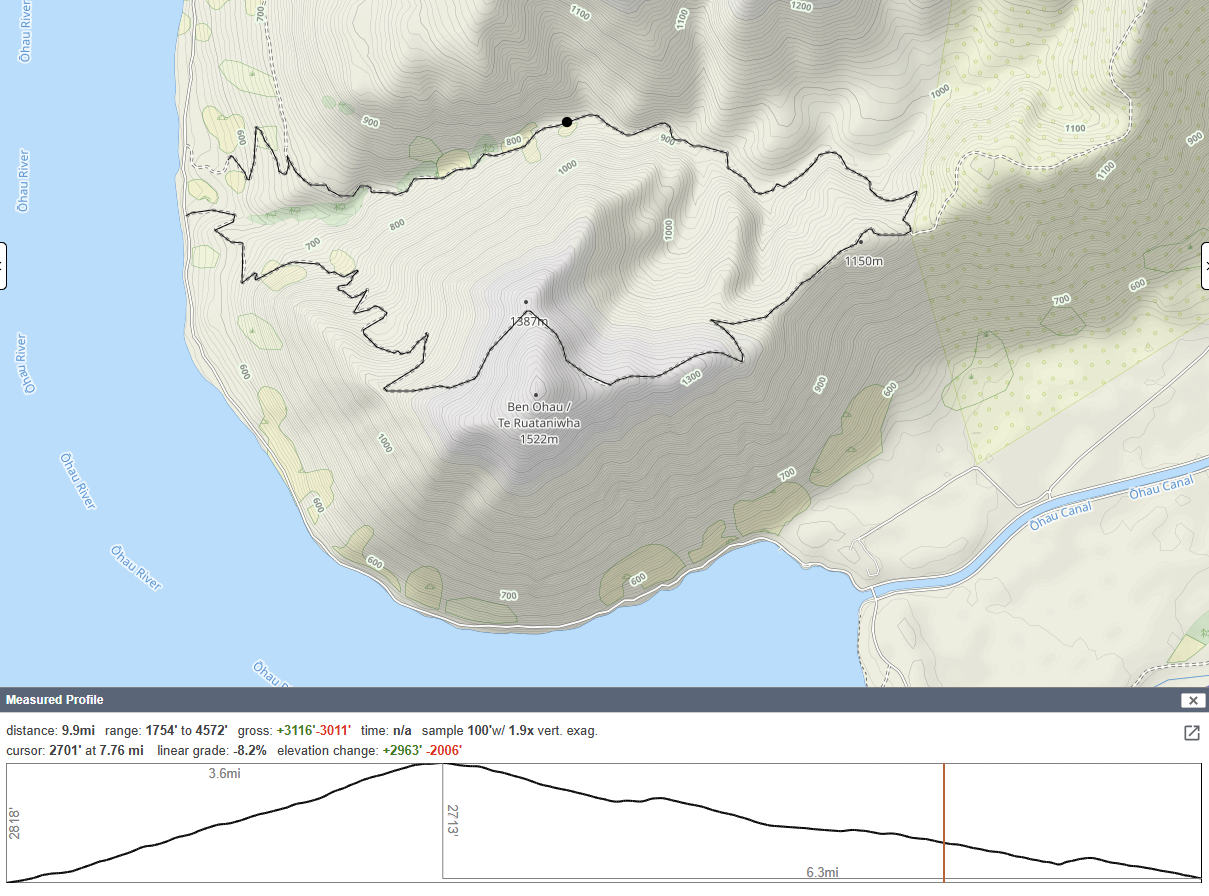Click the 1150m spot elevation label
Image resolution: width=1209 pixels, height=896 pixels.
point(864,261)
